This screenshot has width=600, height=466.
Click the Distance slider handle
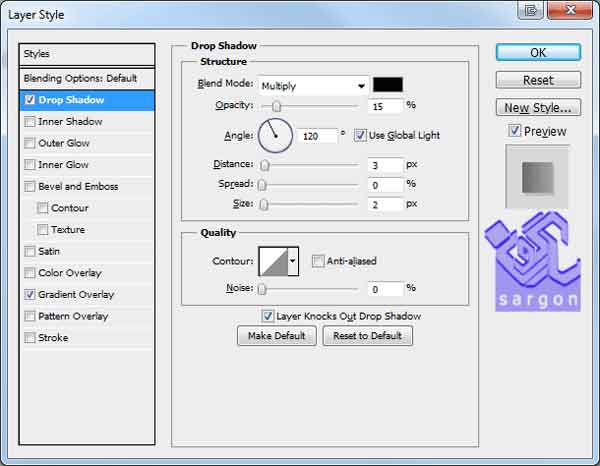coord(264,165)
